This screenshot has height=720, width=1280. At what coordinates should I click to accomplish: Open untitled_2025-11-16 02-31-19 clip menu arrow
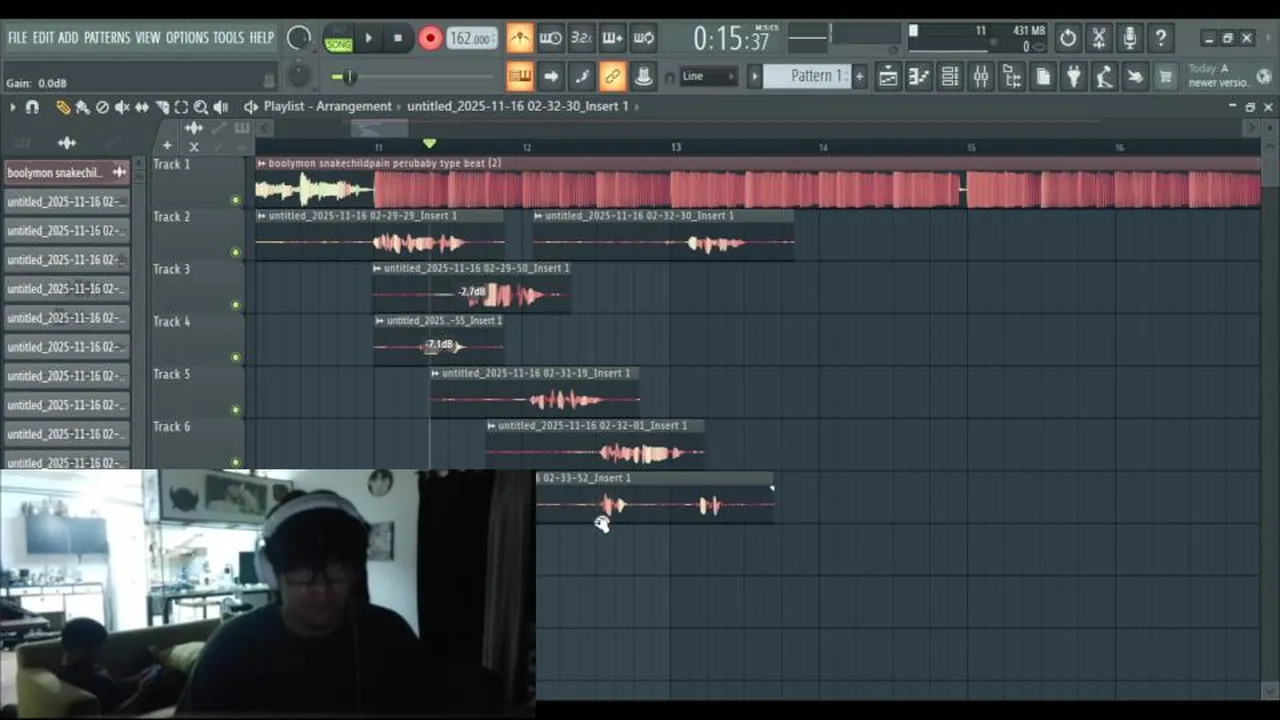coord(436,373)
